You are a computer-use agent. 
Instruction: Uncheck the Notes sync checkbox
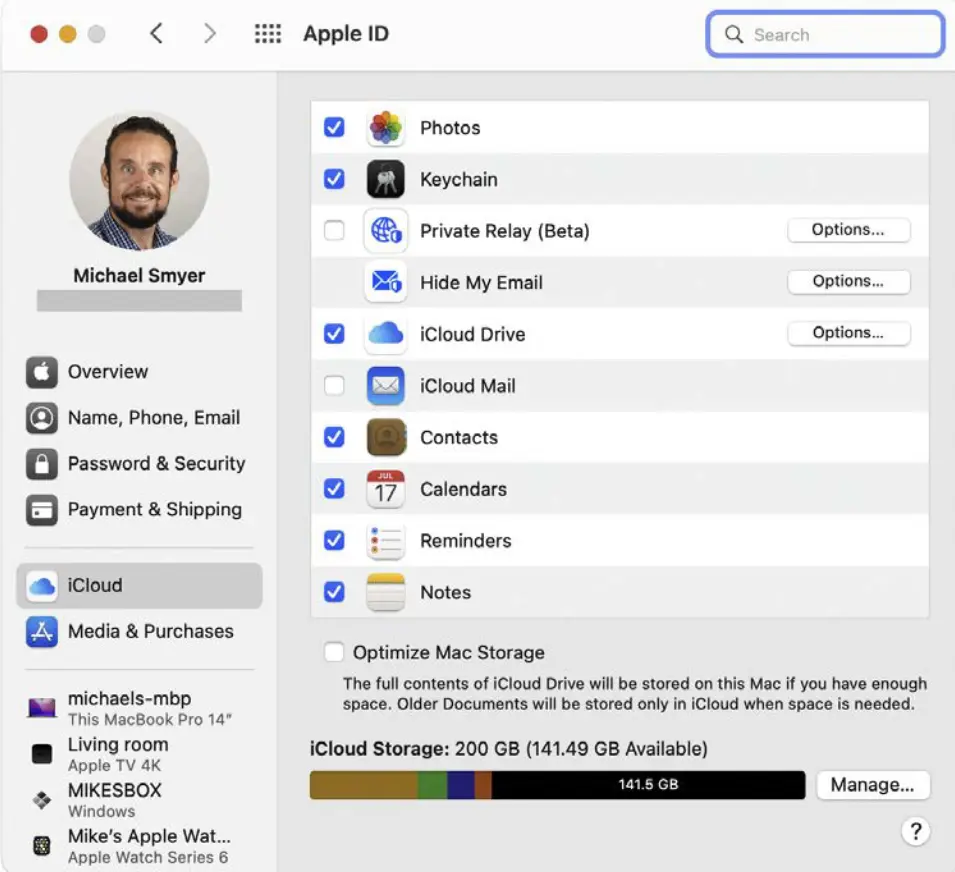[334, 592]
